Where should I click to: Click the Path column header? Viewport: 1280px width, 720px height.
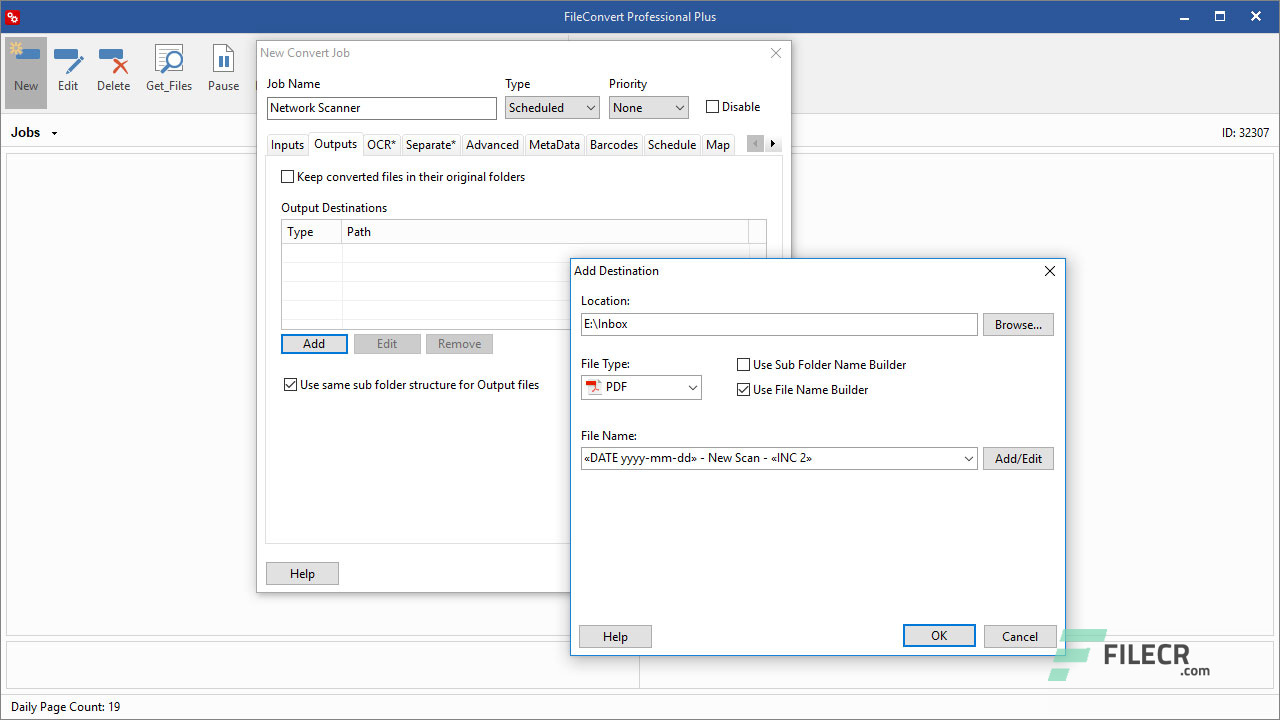click(546, 232)
